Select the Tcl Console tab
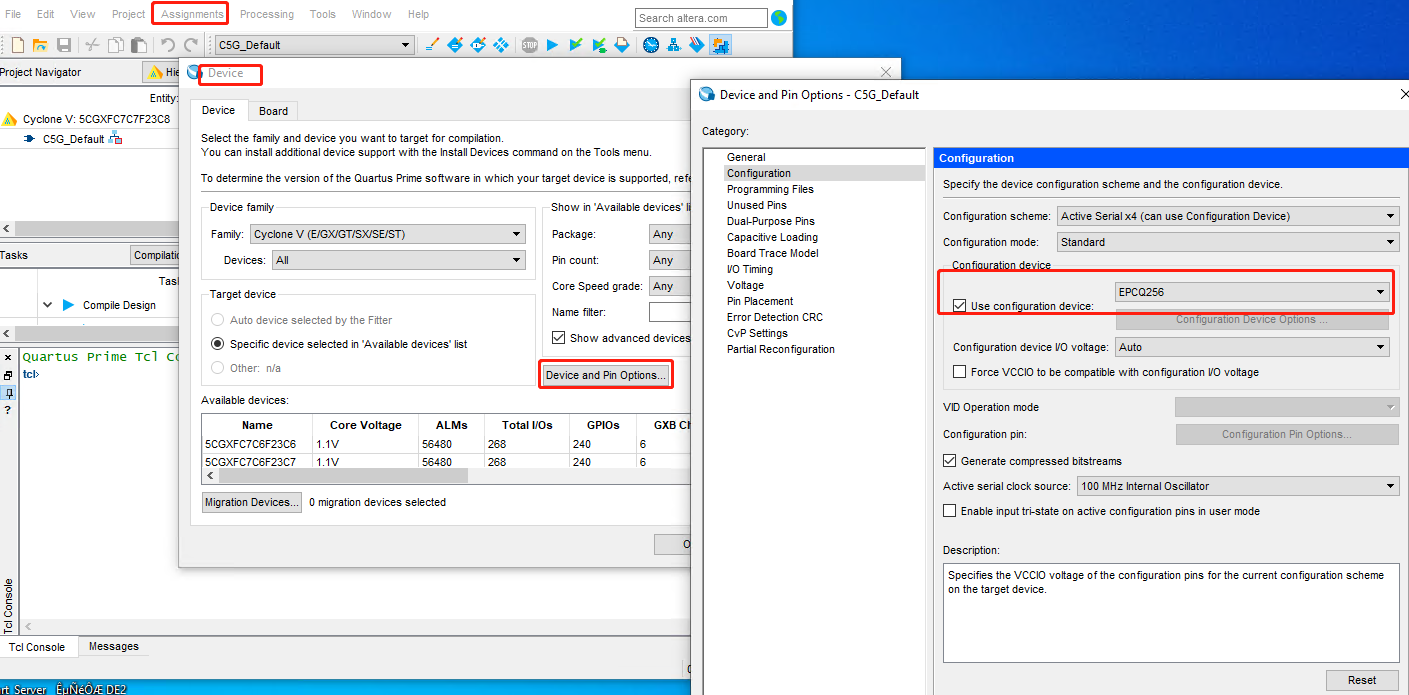 tap(38, 647)
